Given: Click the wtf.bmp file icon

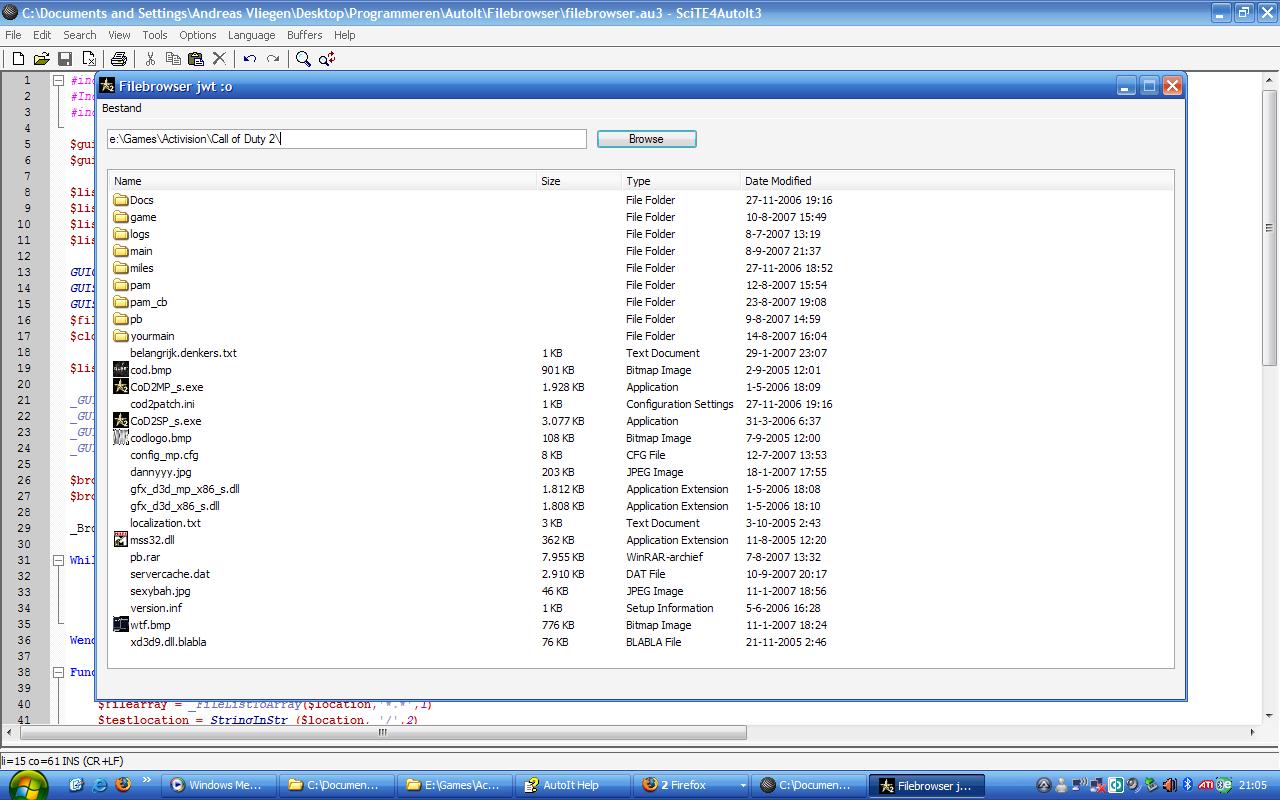Looking at the screenshot, I should [121, 625].
